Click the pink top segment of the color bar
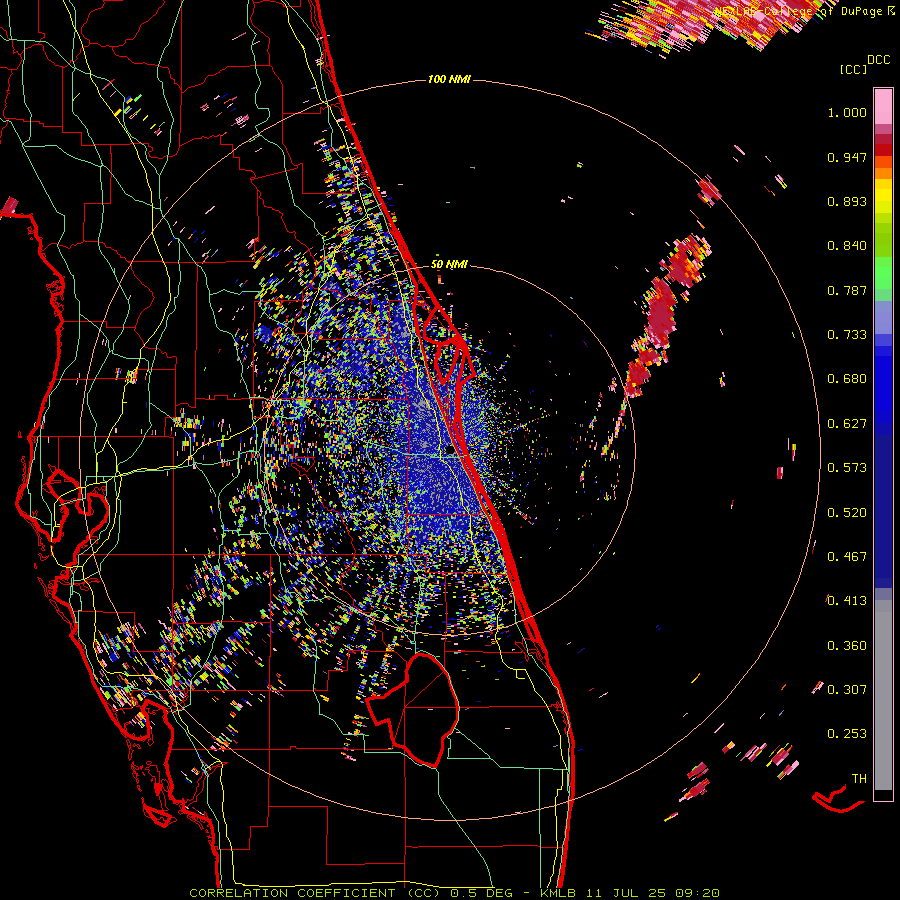This screenshot has width=900, height=900. tap(883, 106)
